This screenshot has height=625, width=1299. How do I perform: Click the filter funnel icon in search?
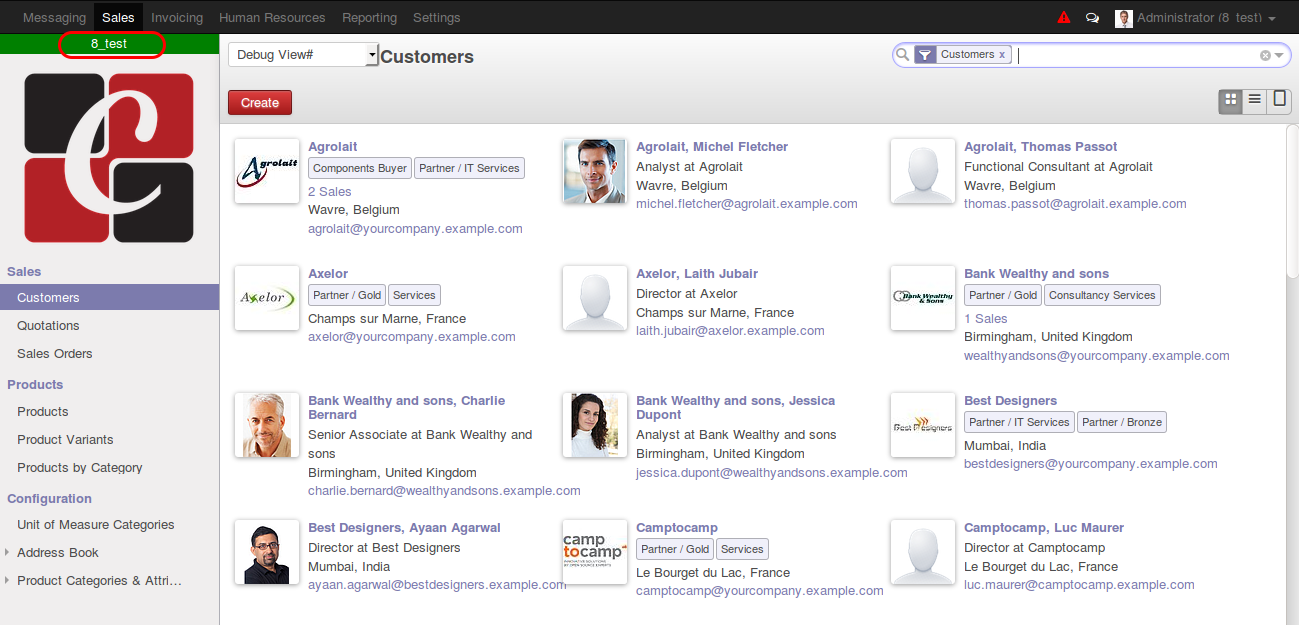tap(925, 55)
